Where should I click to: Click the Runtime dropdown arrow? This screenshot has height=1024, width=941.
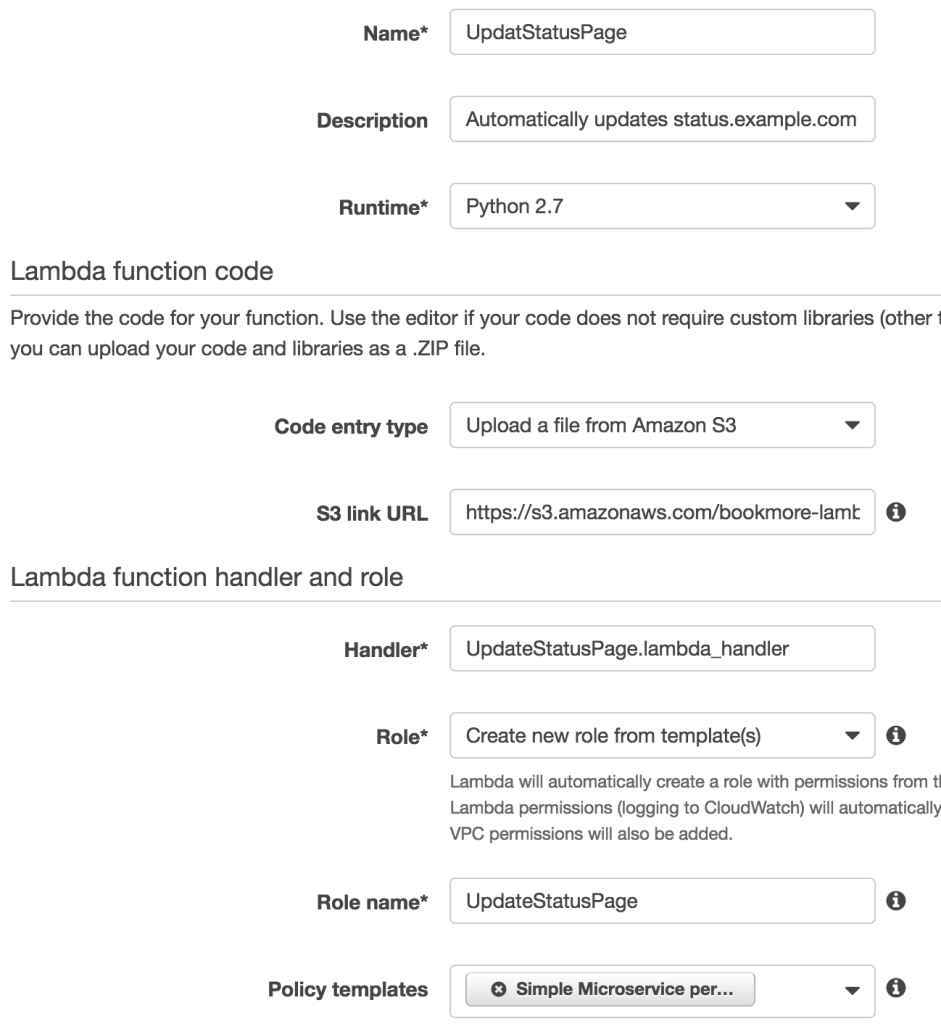pos(852,206)
